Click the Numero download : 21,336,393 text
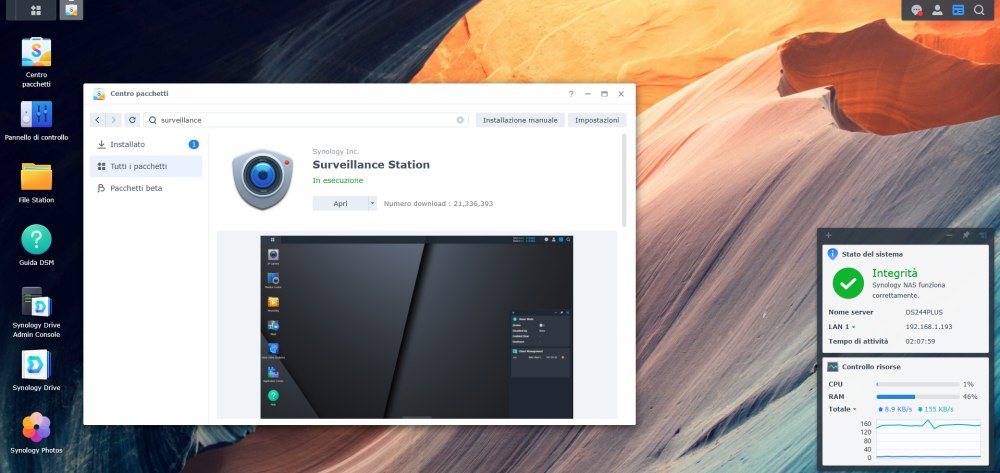This screenshot has width=1000, height=473. 438,203
